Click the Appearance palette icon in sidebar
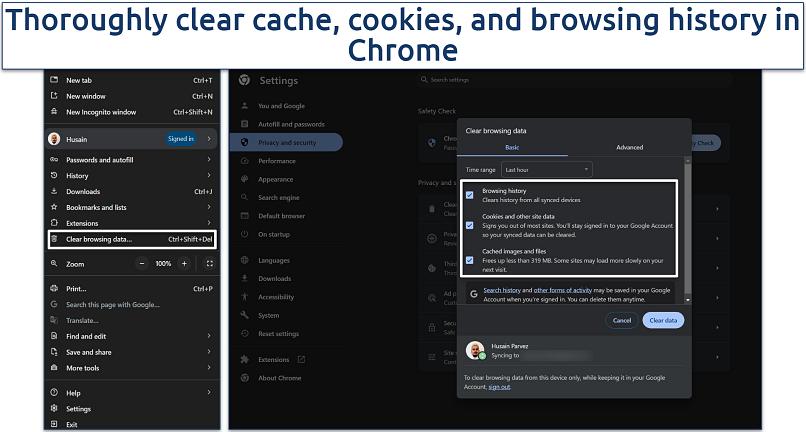This screenshot has height=432, width=806. pyautogui.click(x=245, y=179)
